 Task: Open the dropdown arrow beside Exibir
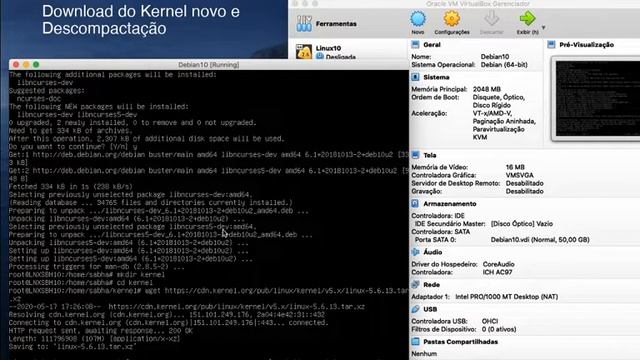[x=544, y=27]
